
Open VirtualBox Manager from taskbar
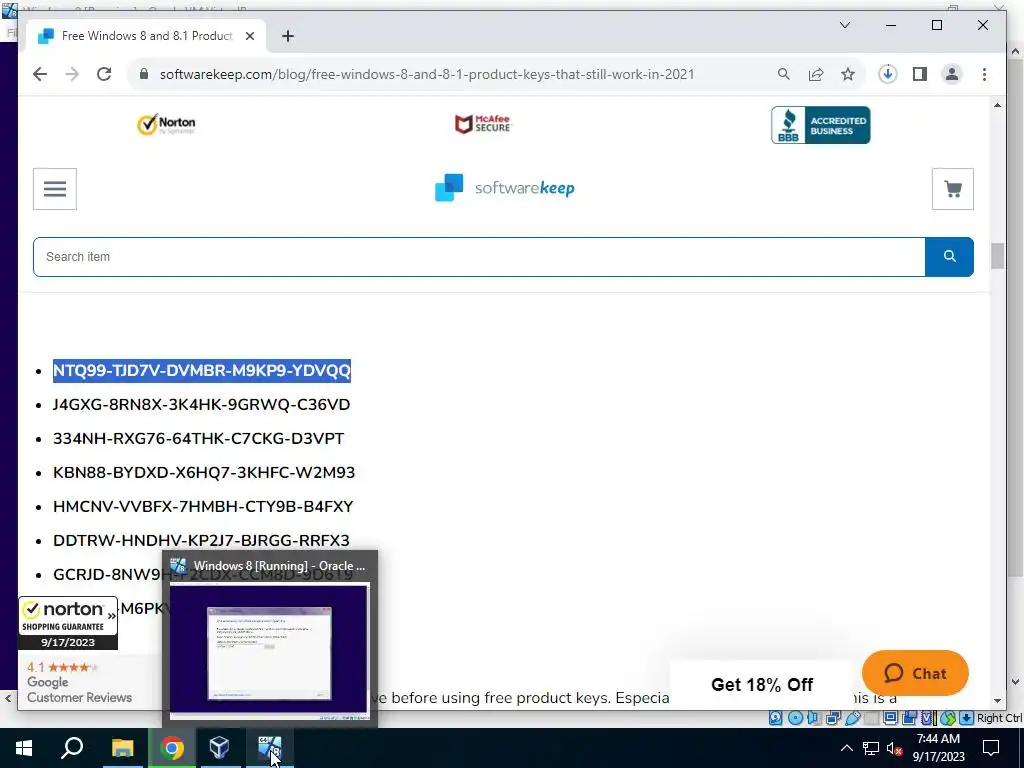coord(219,748)
